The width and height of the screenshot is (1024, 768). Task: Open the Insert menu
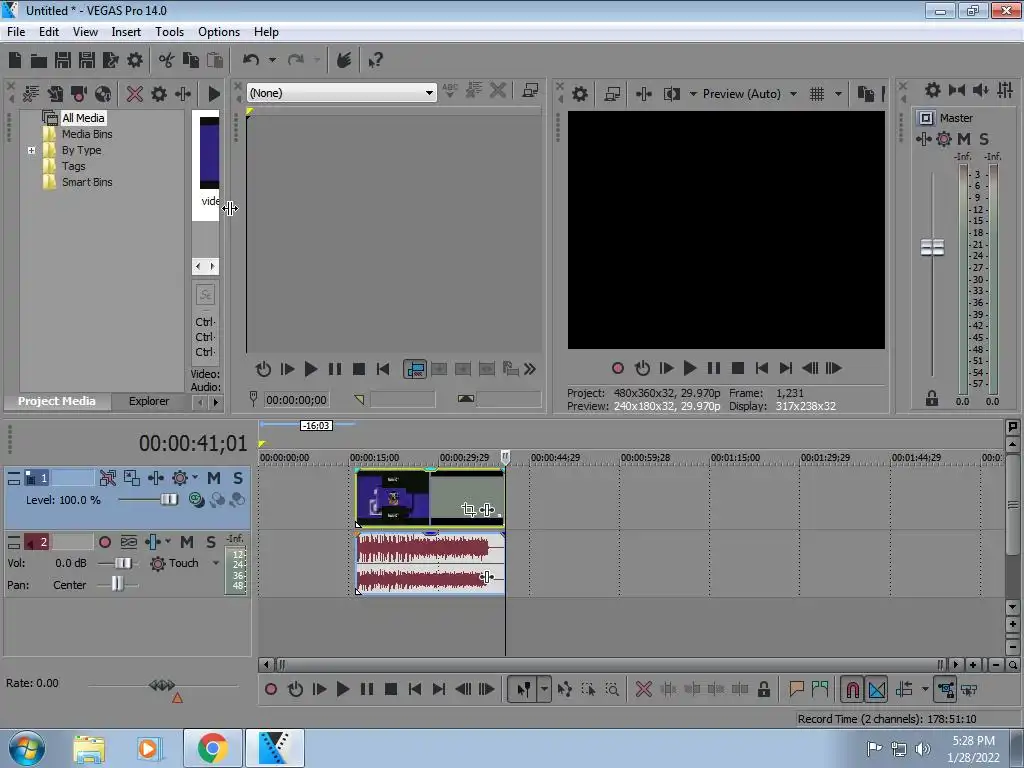coord(126,31)
